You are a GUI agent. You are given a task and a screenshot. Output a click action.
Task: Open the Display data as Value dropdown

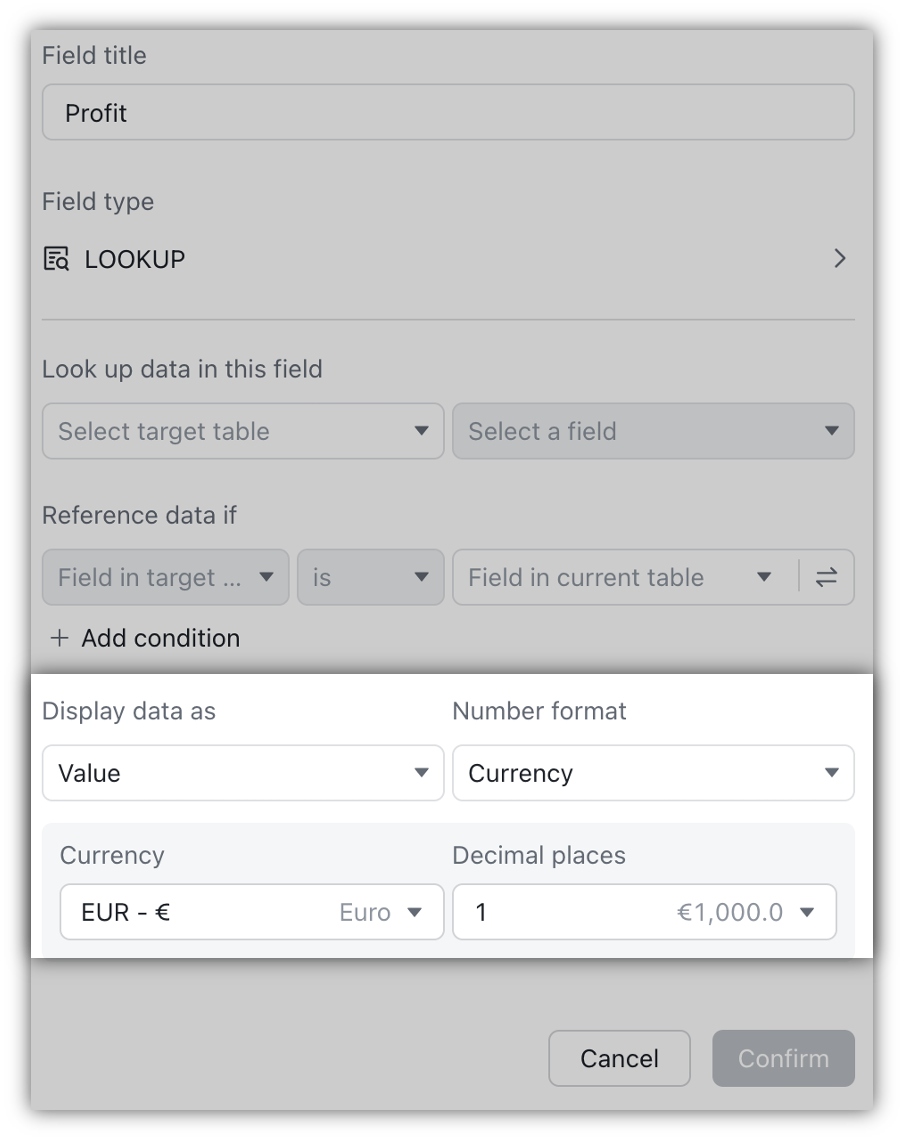pos(243,772)
